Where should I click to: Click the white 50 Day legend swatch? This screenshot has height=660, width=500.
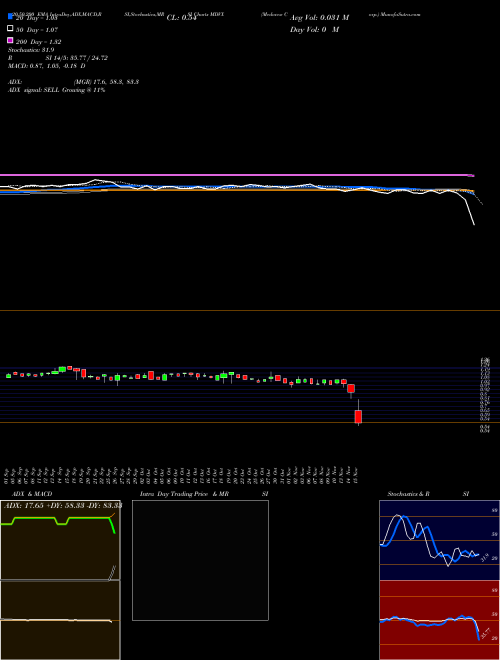click(x=11, y=28)
